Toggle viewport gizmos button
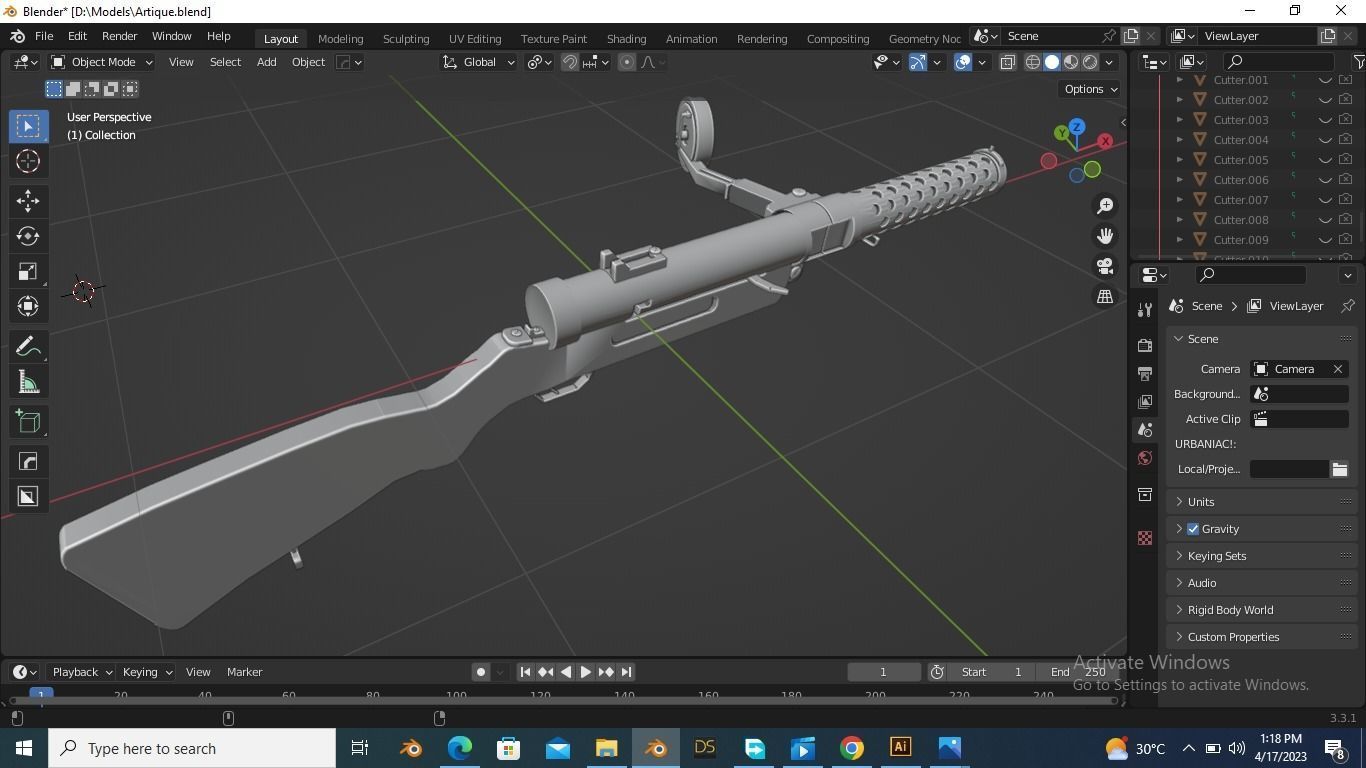 pos(918,62)
